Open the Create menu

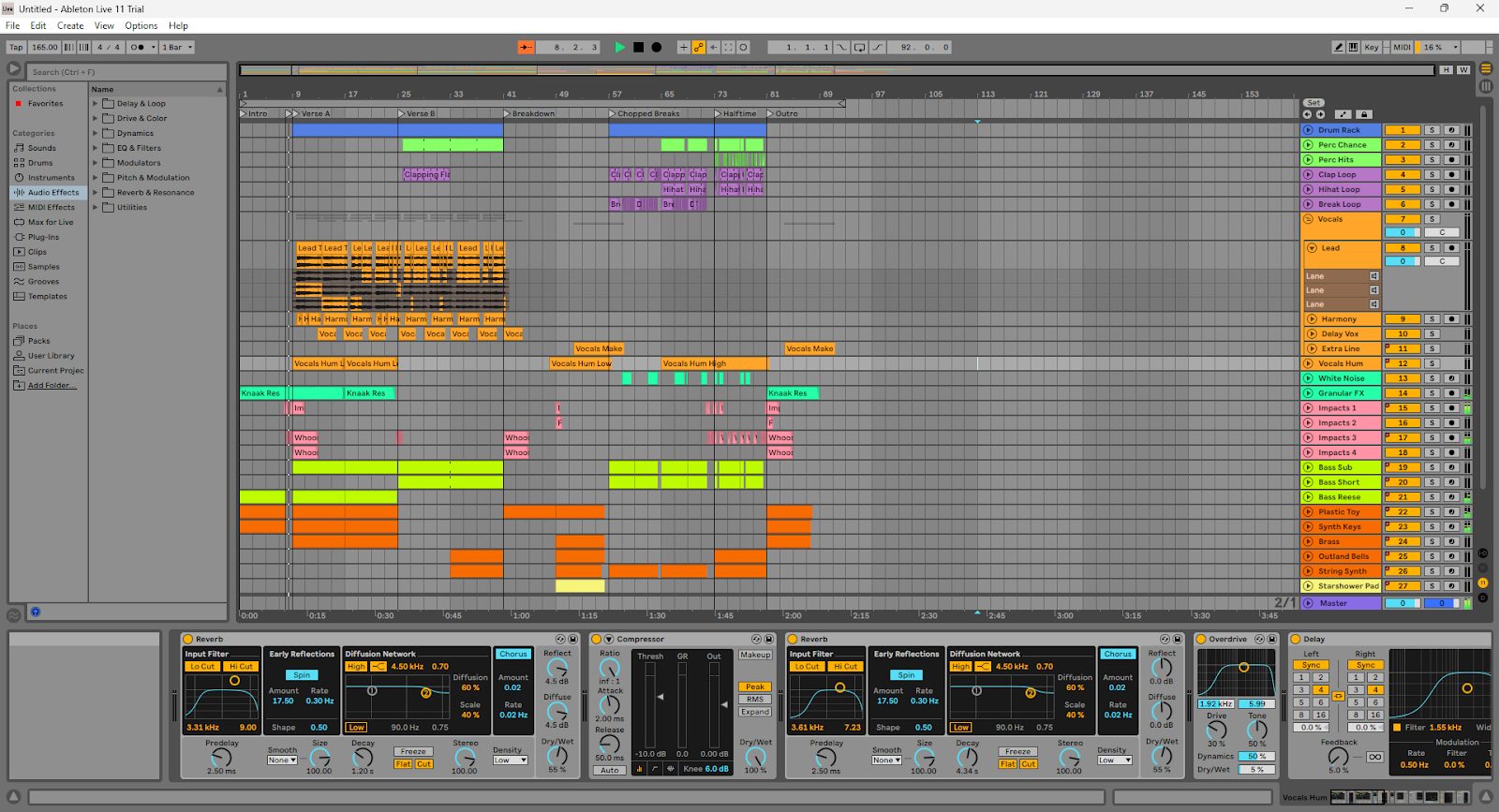coord(70,25)
